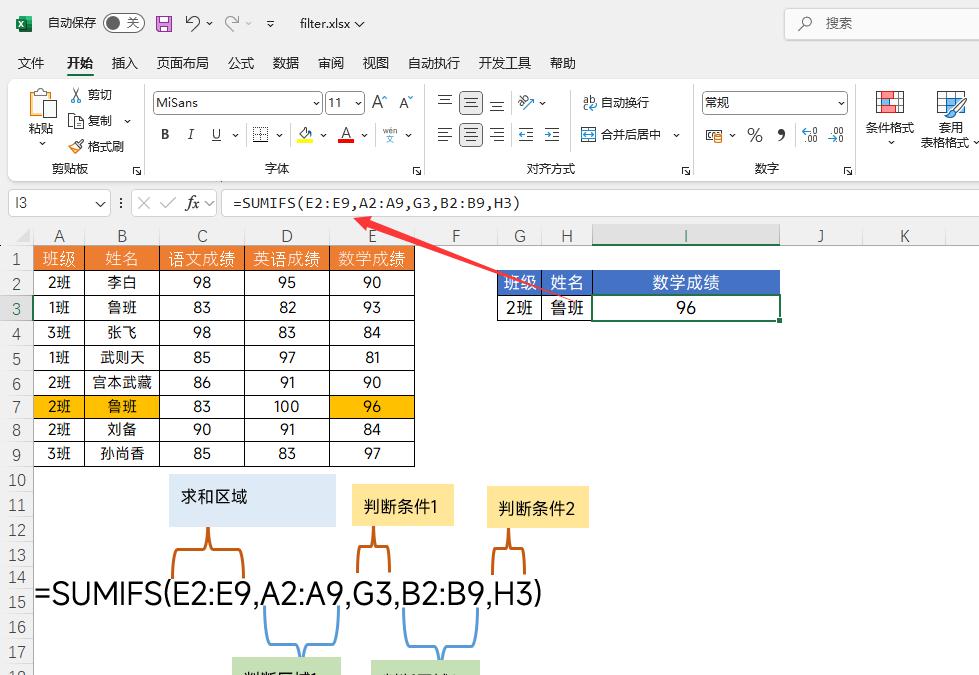Switch to the 页面布局 tab
The image size is (979, 675).
click(x=182, y=63)
